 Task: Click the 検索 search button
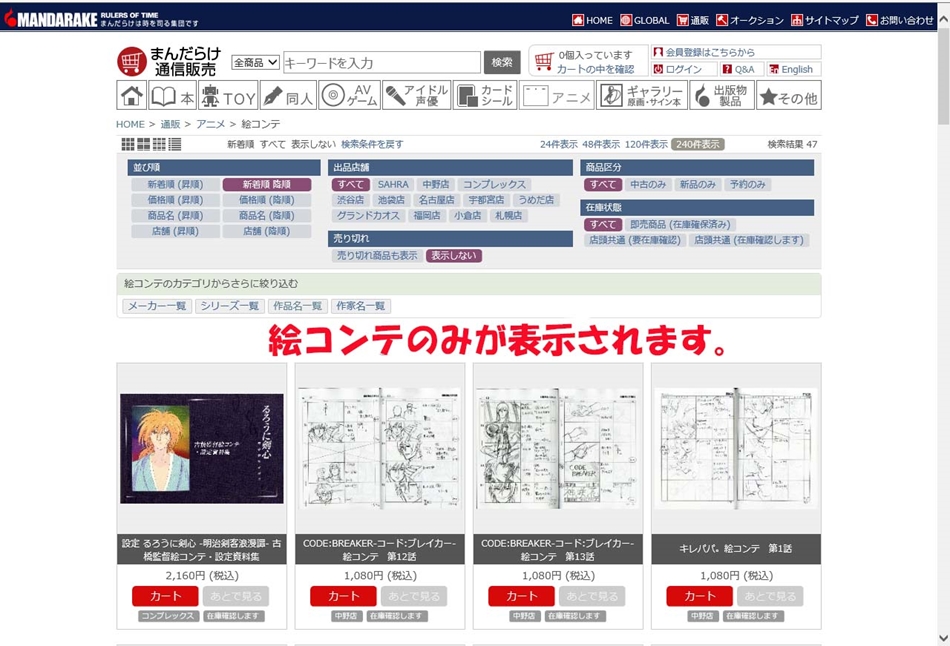click(x=502, y=62)
